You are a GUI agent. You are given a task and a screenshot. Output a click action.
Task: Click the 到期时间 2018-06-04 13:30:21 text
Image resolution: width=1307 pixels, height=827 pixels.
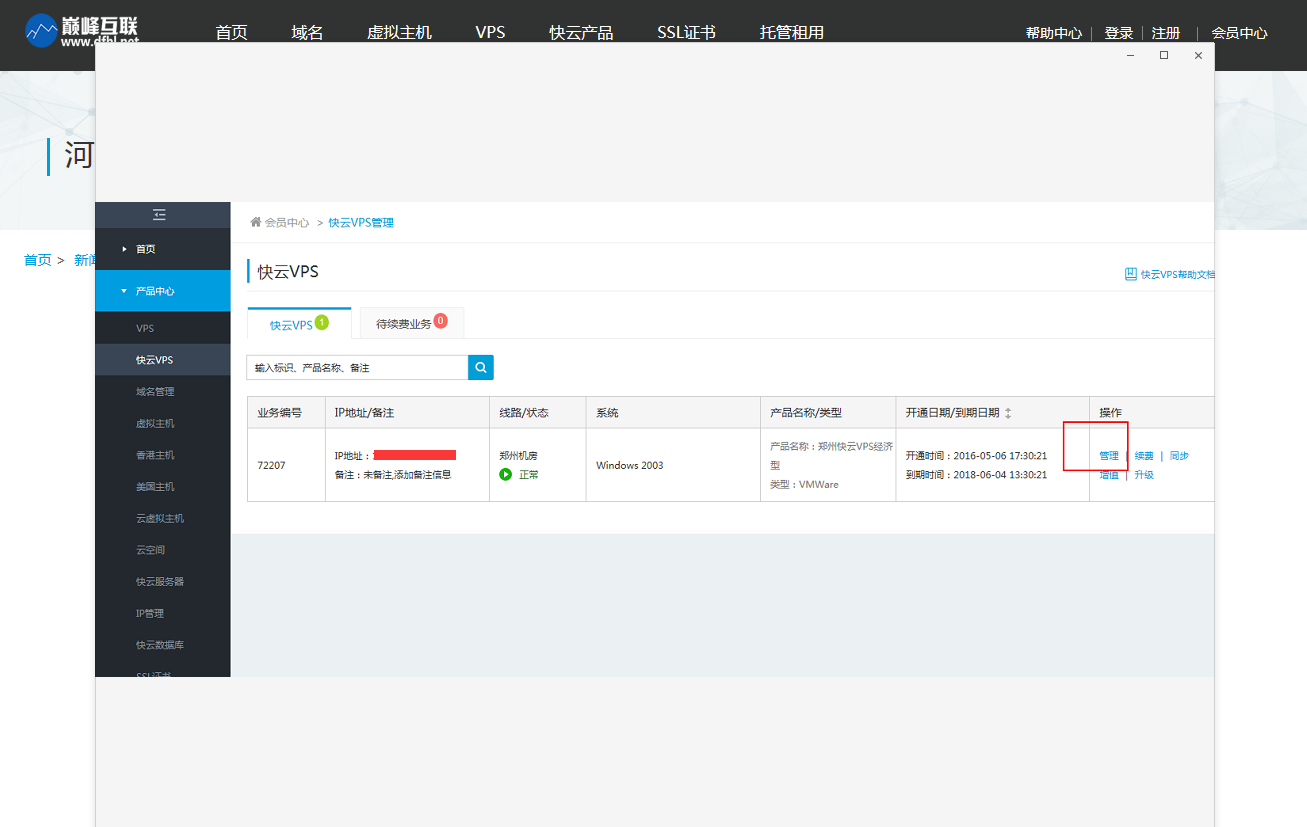976,475
